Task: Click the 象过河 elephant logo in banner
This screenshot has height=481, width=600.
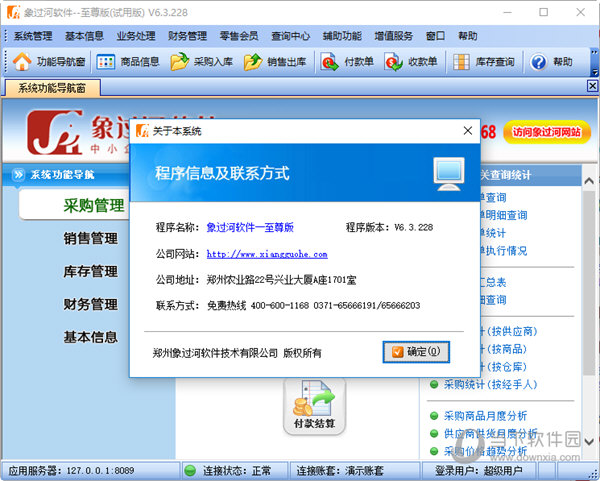Action: click(55, 132)
